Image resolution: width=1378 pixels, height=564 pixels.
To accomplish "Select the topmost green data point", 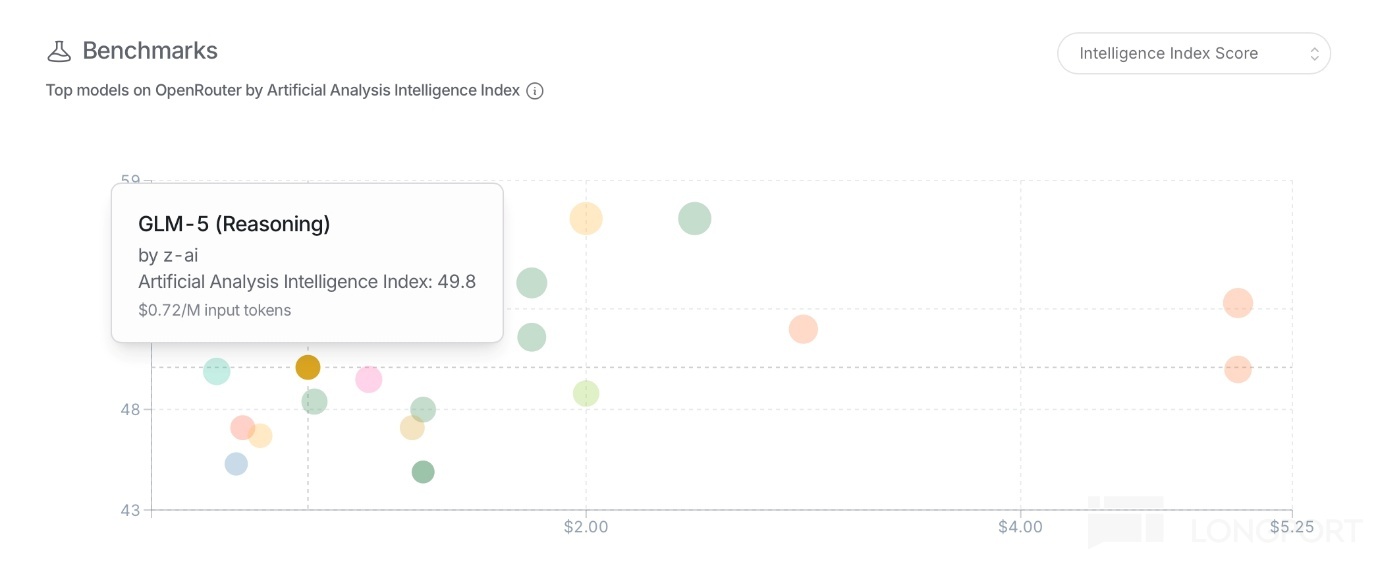I will coord(695,219).
